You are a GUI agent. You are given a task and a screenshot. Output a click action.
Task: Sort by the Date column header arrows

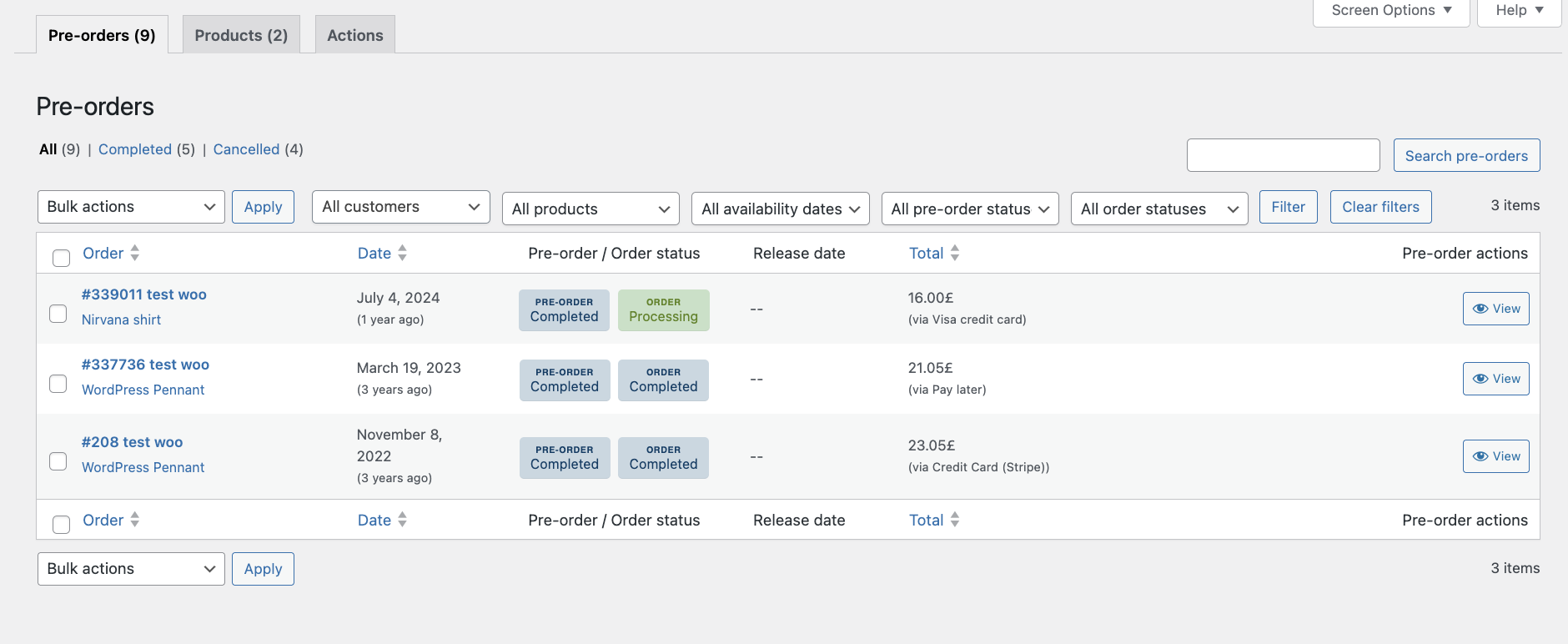coord(402,253)
